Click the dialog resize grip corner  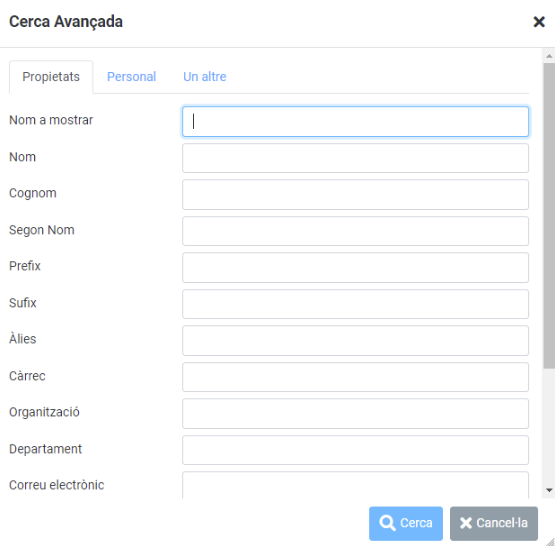click(550, 541)
